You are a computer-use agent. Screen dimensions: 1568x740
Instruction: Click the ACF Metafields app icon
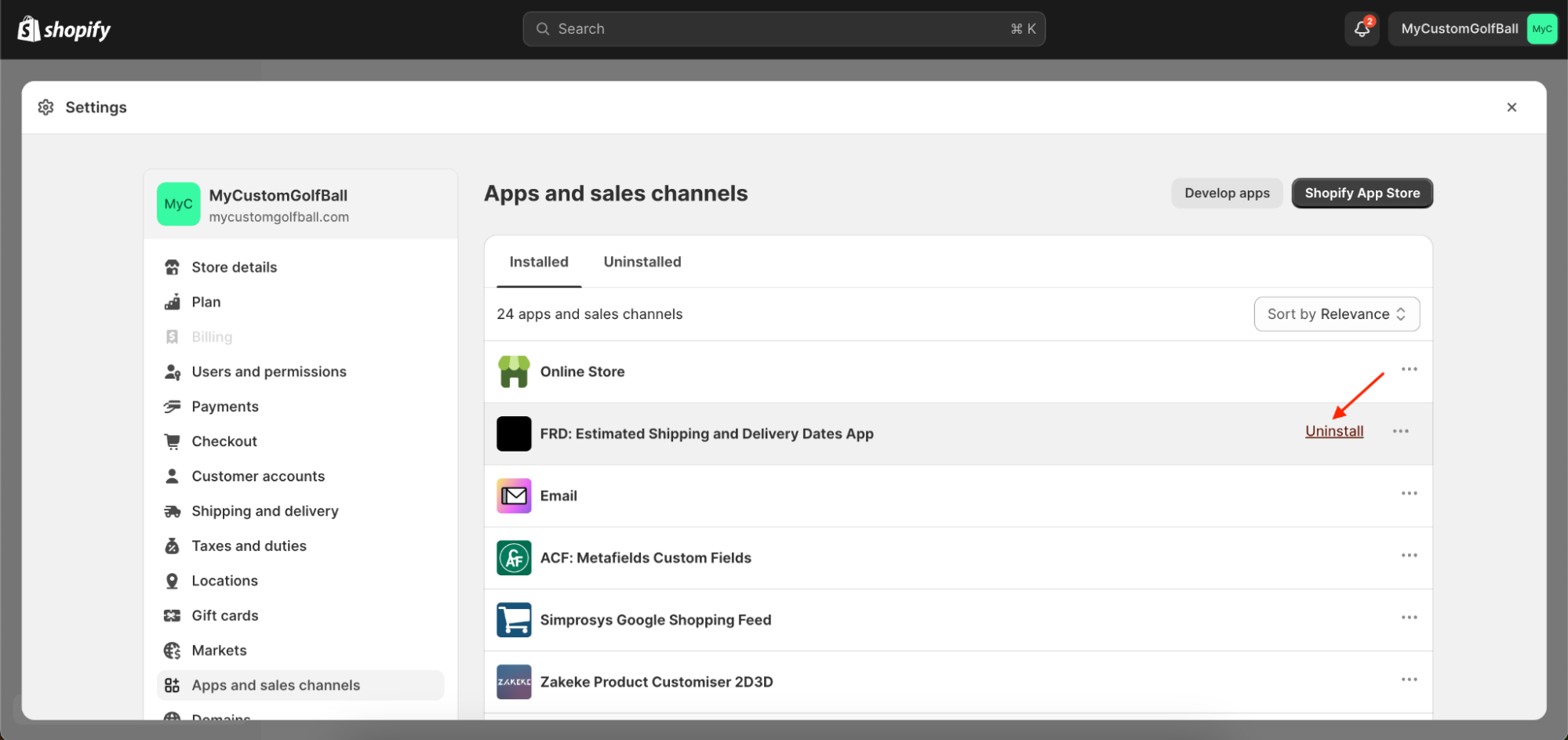coord(514,557)
